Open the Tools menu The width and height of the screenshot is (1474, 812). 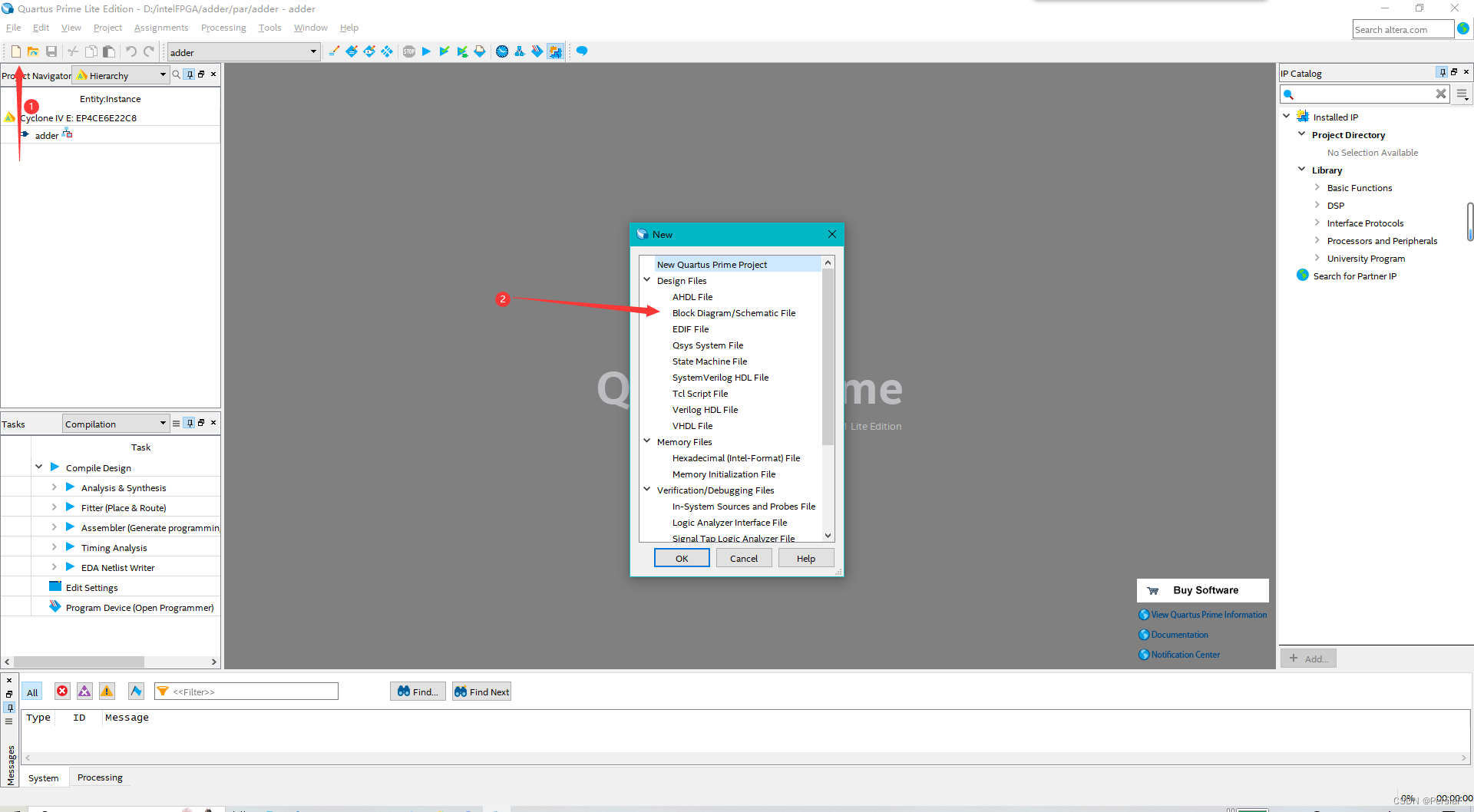pyautogui.click(x=269, y=28)
